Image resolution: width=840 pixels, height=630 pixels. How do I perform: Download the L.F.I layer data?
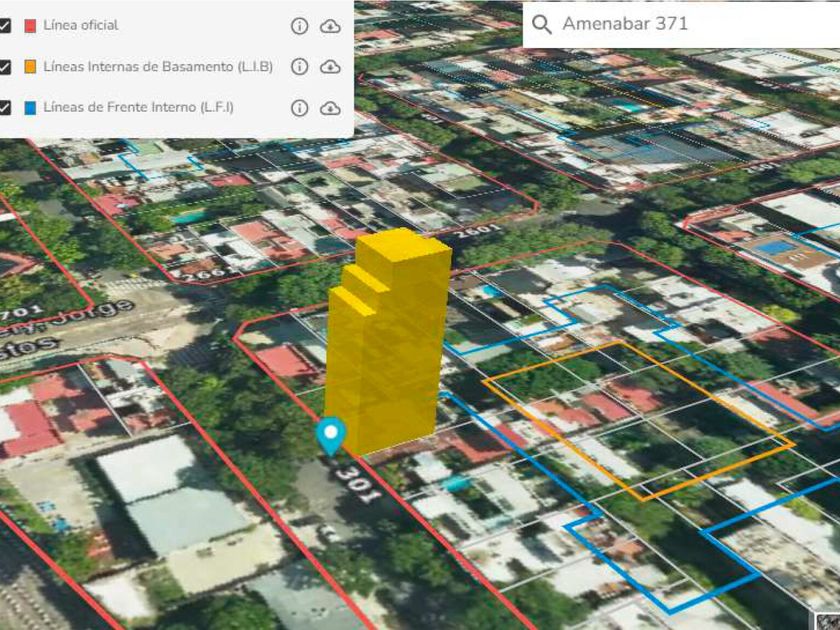point(330,108)
